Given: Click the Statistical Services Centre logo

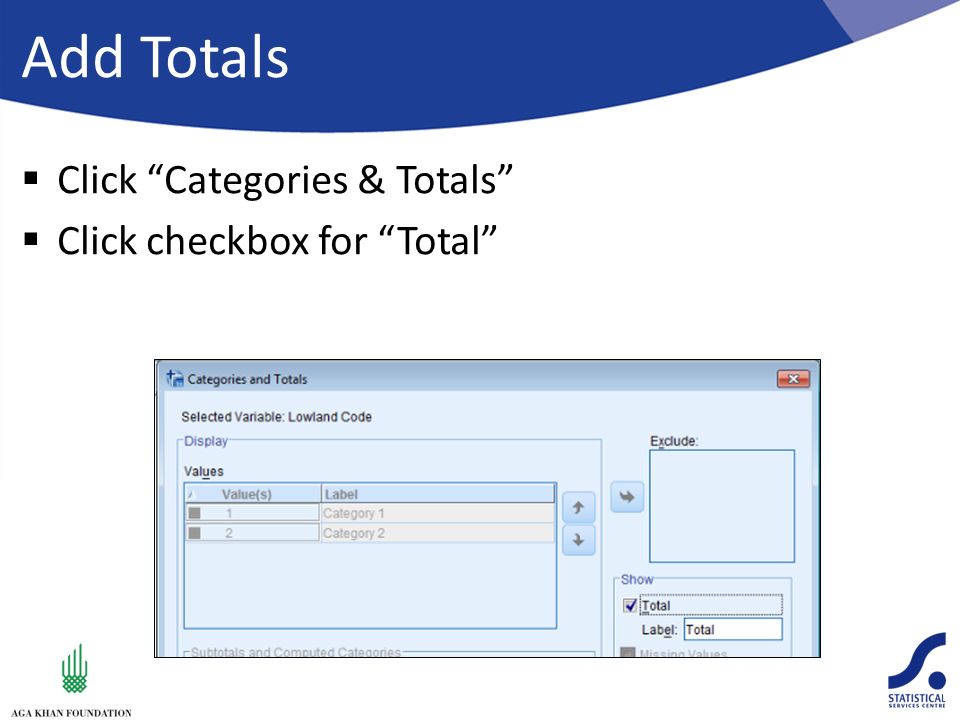Looking at the screenshot, I should [x=917, y=671].
